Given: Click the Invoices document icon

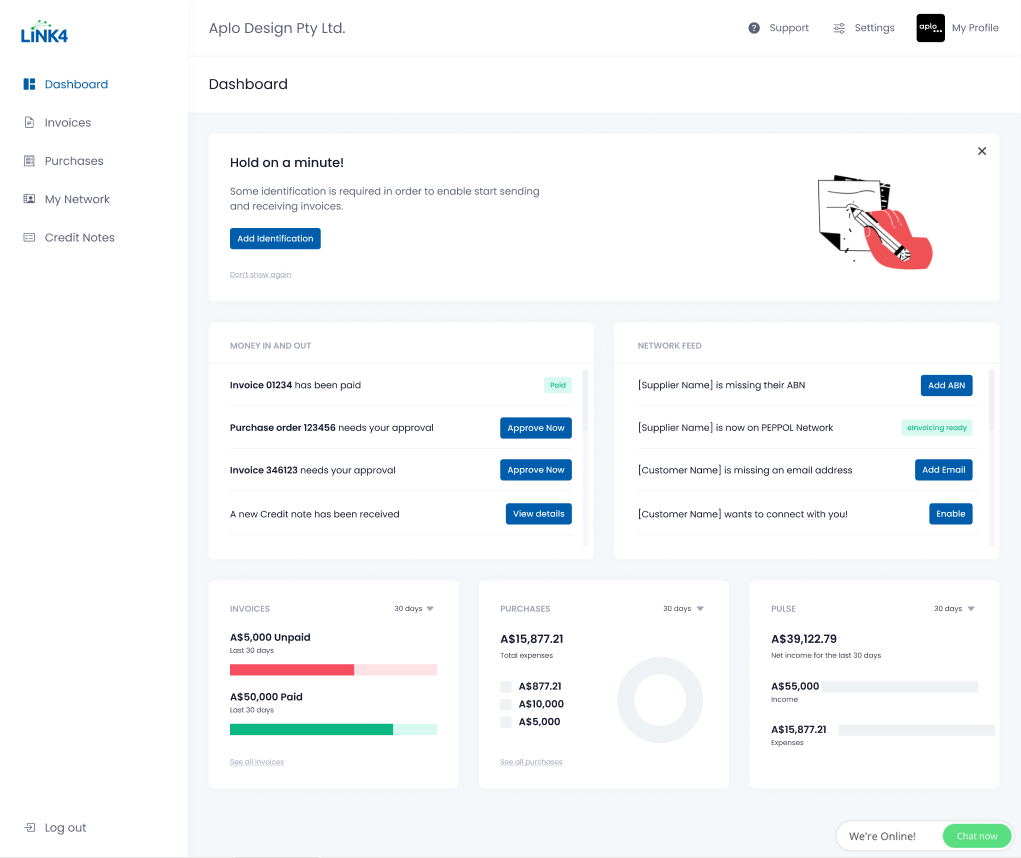Looking at the screenshot, I should point(29,123).
